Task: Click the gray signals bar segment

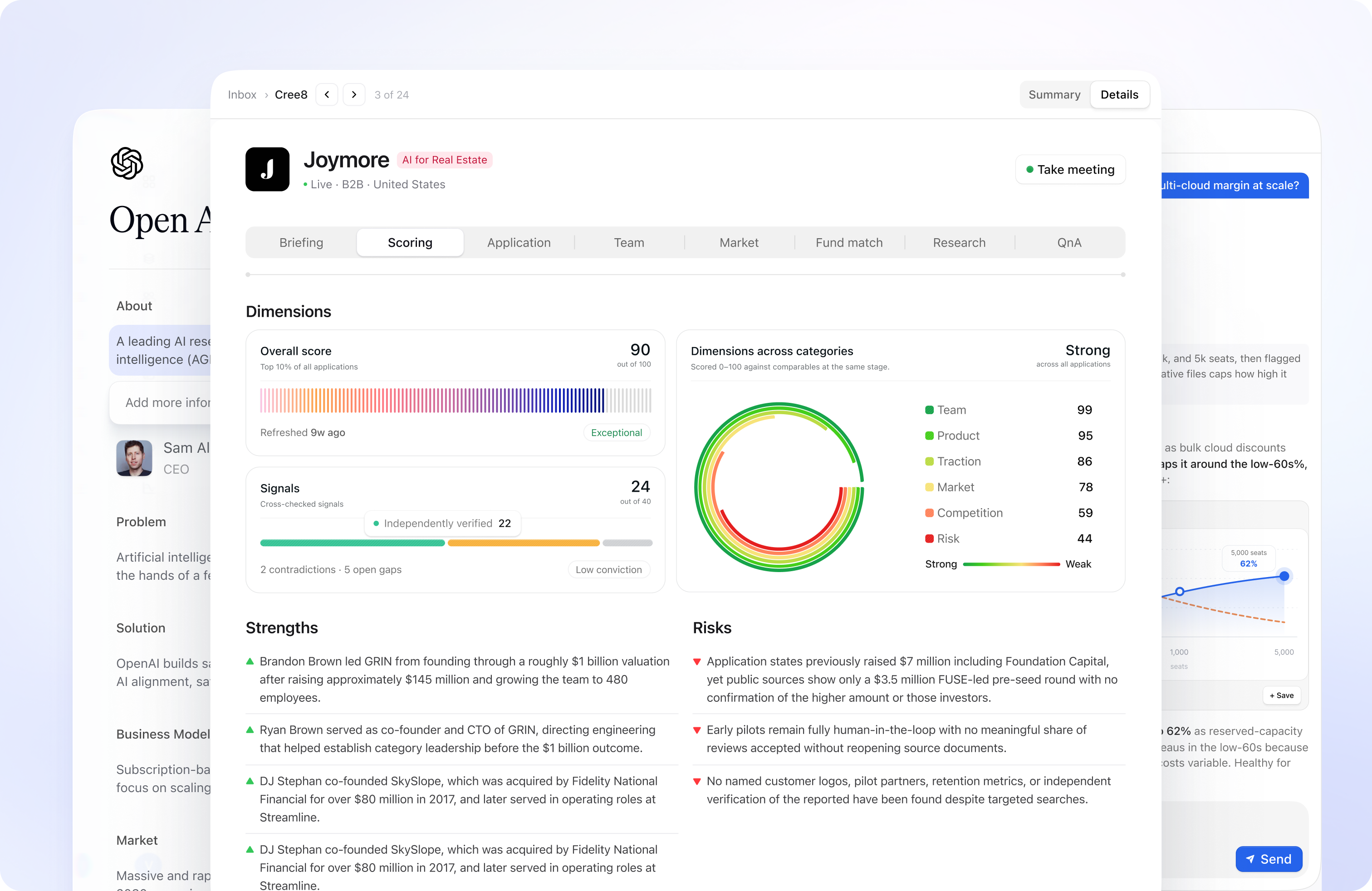Action: point(627,543)
